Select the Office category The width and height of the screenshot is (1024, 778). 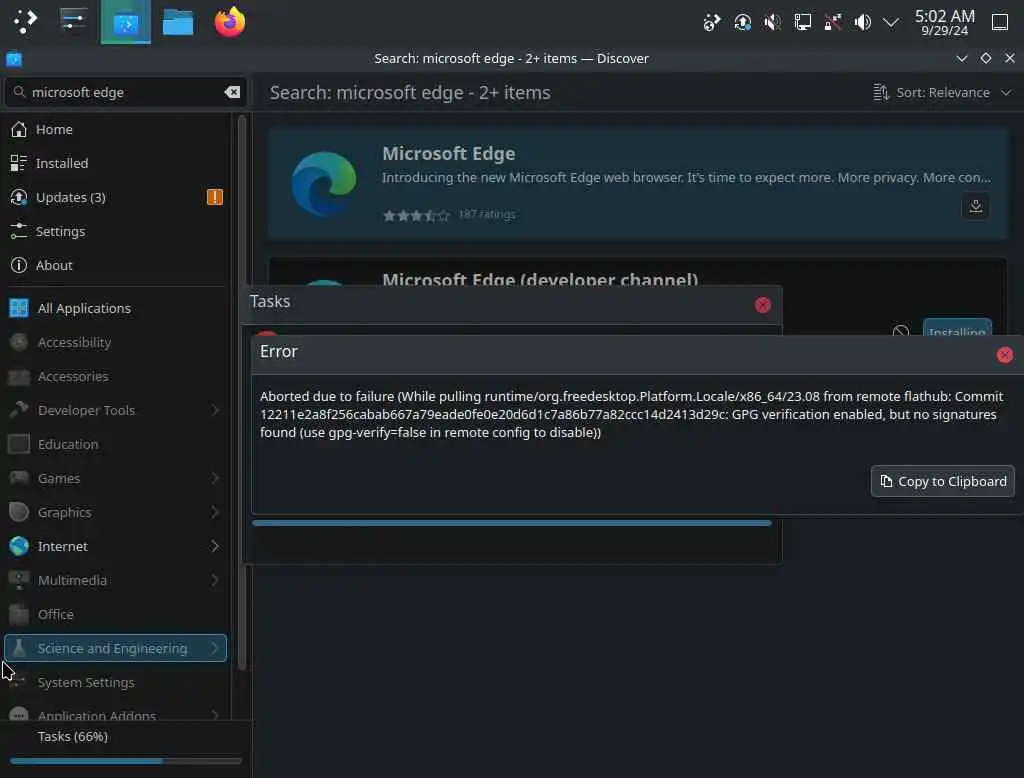116,614
